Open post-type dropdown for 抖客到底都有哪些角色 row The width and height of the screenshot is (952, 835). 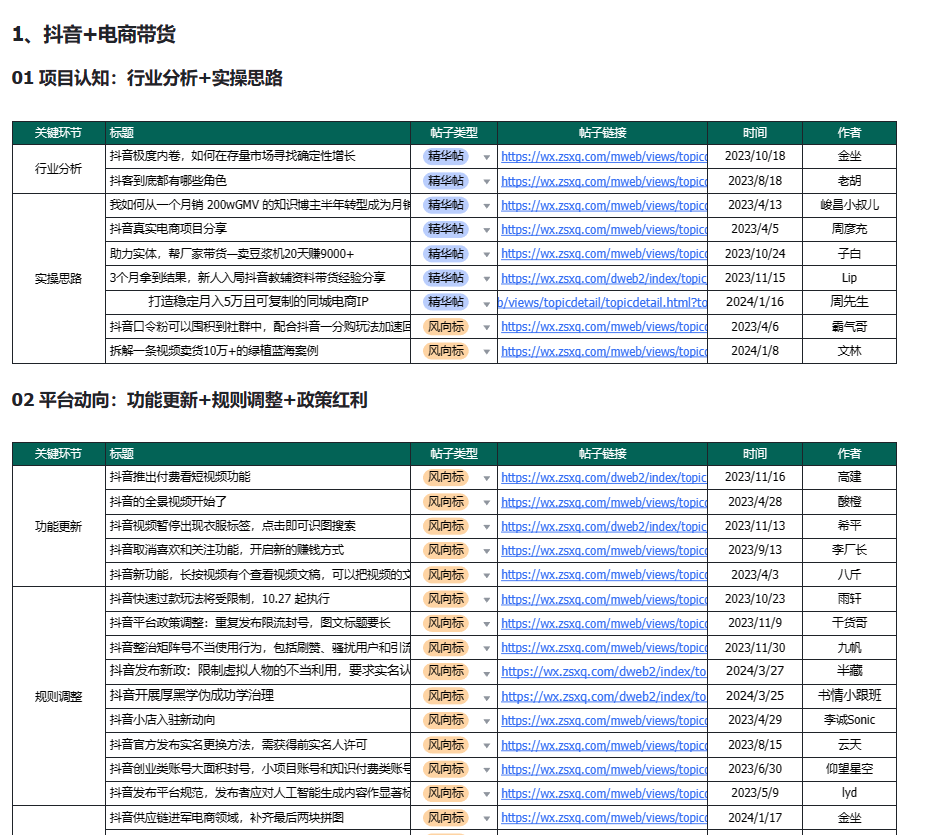(x=486, y=182)
